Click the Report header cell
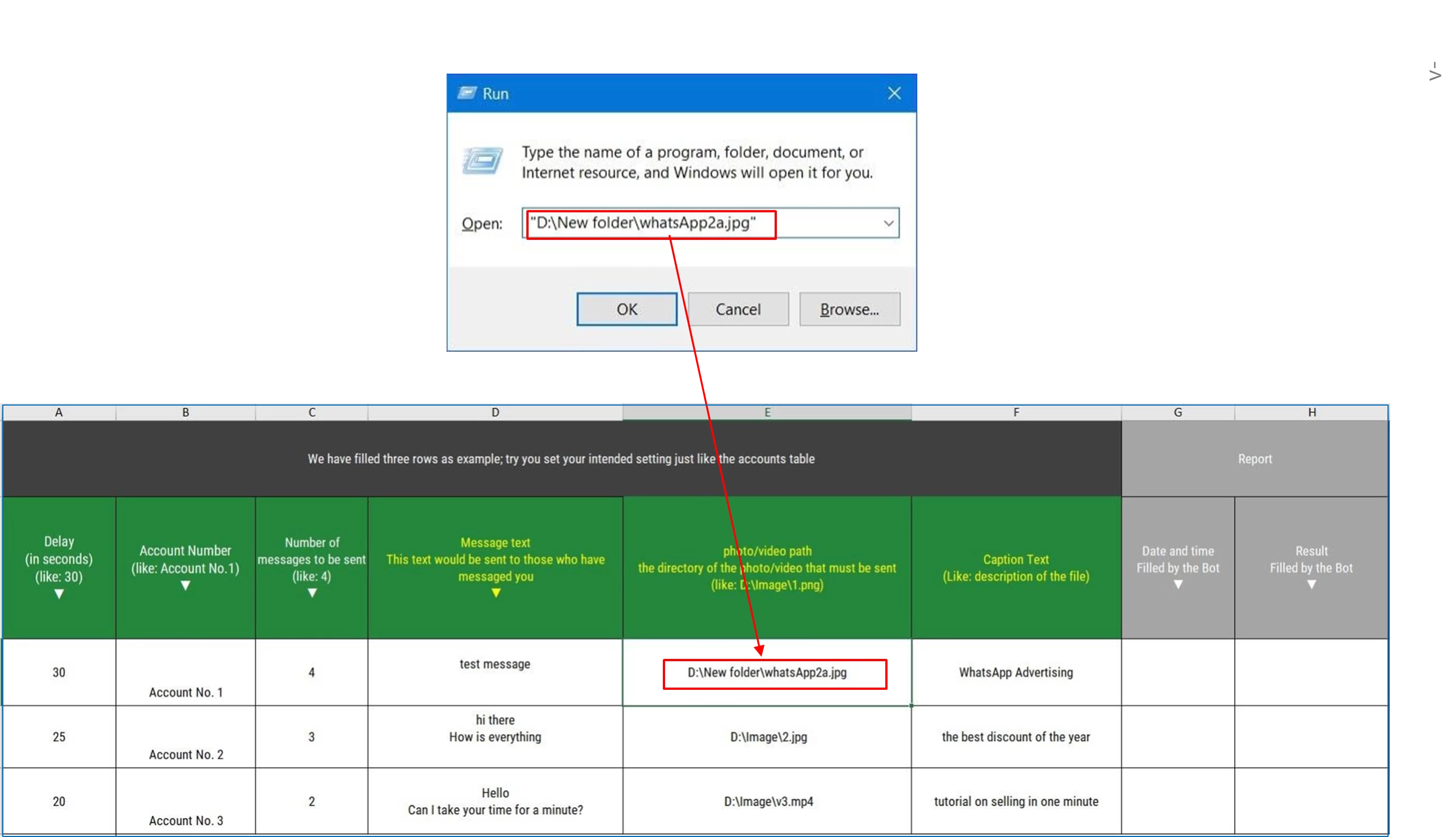This screenshot has width=1456, height=837. pyautogui.click(x=1254, y=459)
